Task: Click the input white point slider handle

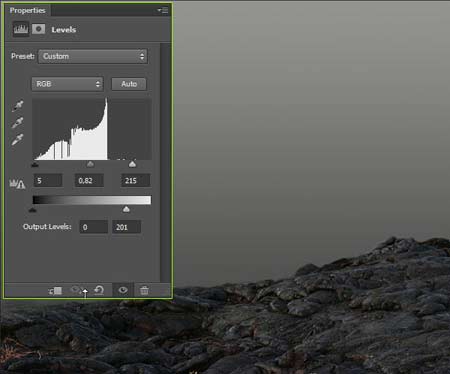Action: tap(132, 164)
